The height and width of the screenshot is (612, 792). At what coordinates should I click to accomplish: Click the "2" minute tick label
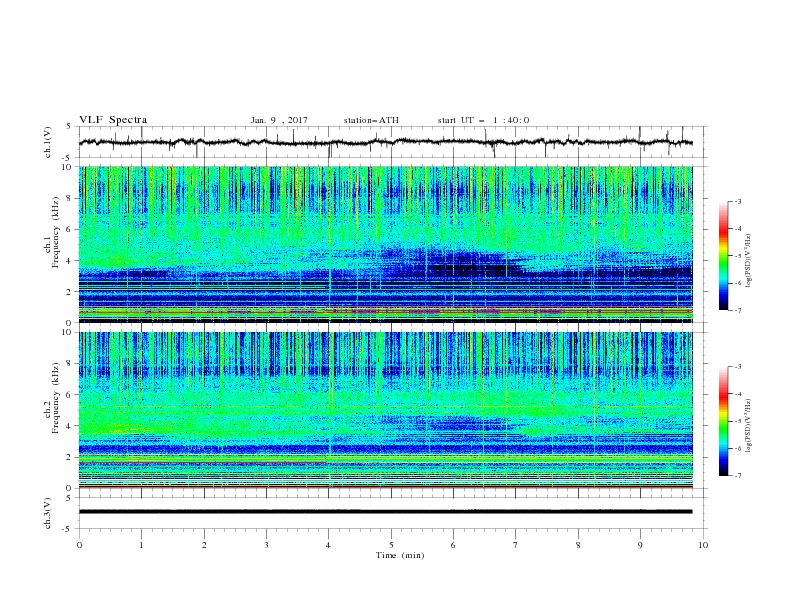coord(204,545)
